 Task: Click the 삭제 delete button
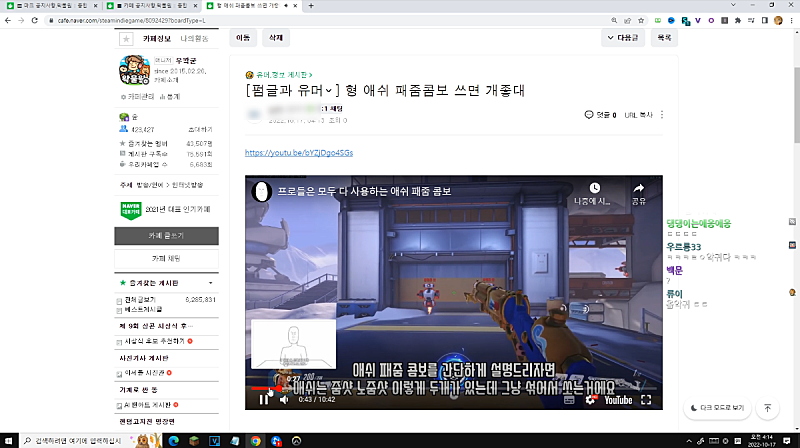276,38
